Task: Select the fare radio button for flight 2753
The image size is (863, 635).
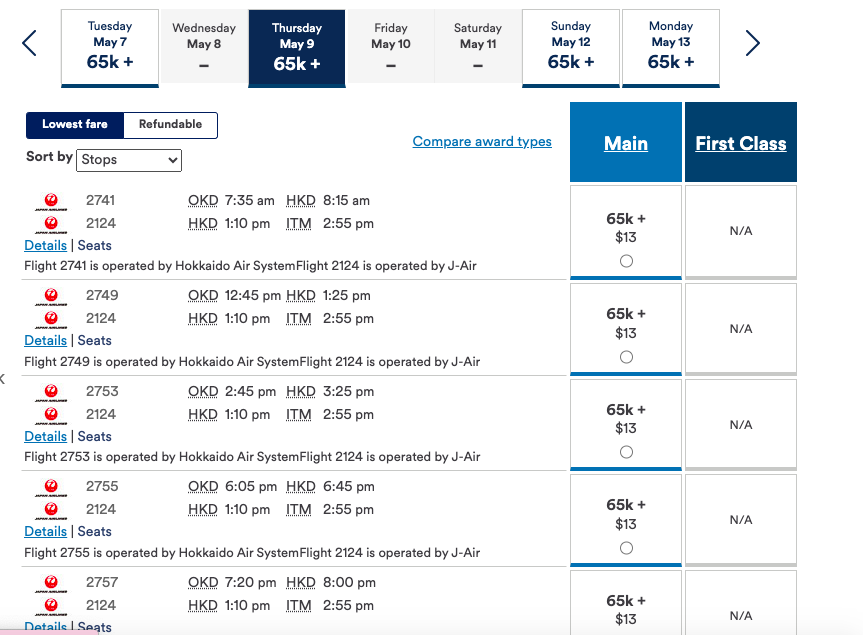Action: coord(625,451)
